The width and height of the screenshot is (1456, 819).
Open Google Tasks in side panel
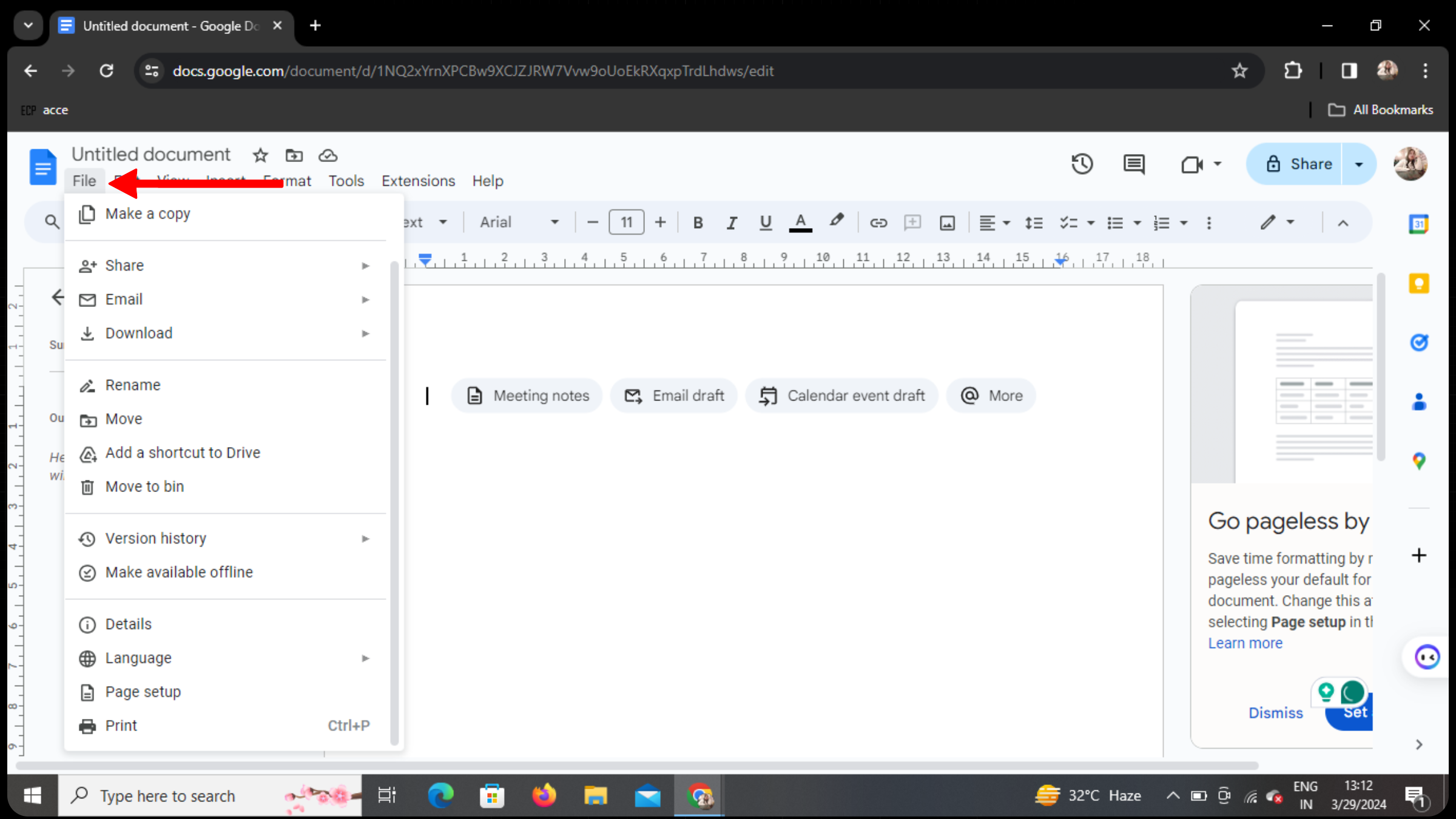coord(1418,342)
